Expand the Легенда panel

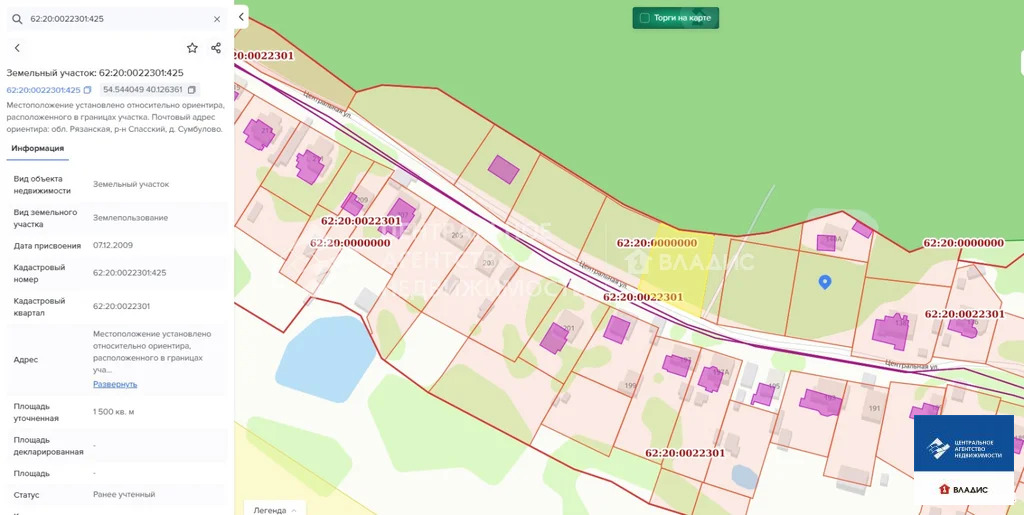pos(274,508)
